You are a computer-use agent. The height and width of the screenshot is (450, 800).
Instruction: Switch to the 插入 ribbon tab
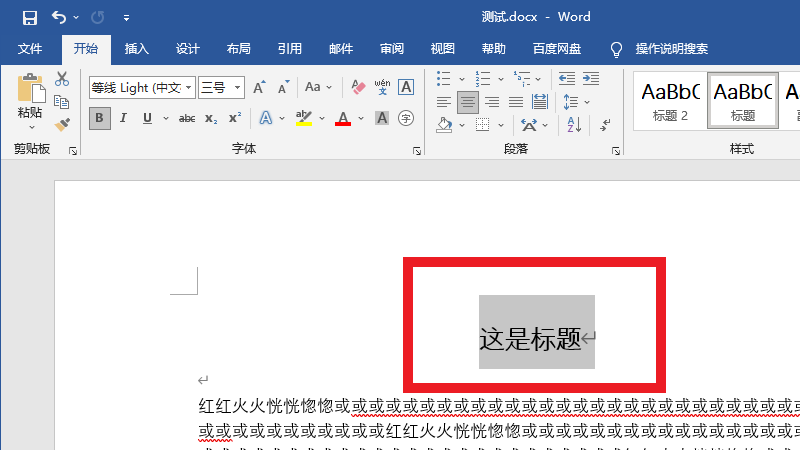136,49
